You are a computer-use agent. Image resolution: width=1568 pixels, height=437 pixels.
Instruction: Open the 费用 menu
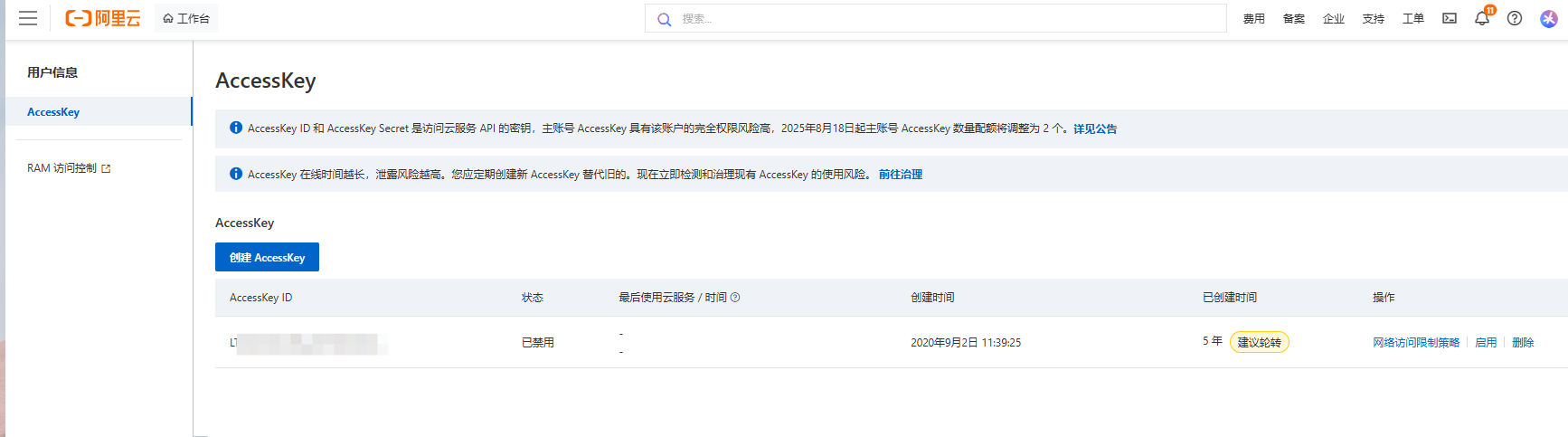tap(1253, 19)
